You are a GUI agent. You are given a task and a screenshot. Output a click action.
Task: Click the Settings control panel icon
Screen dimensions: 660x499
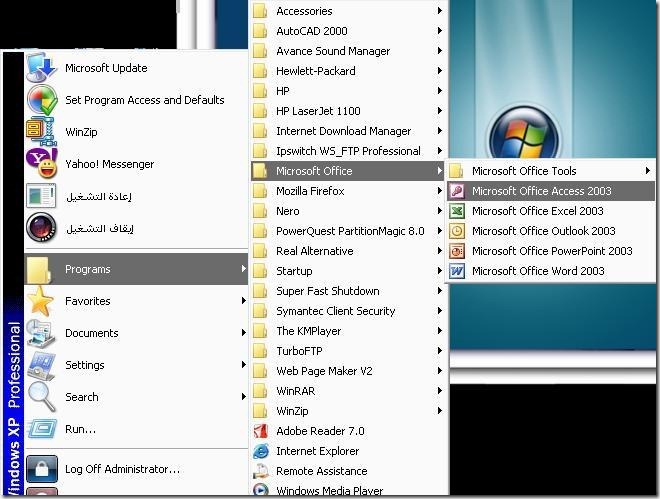click(x=41, y=365)
